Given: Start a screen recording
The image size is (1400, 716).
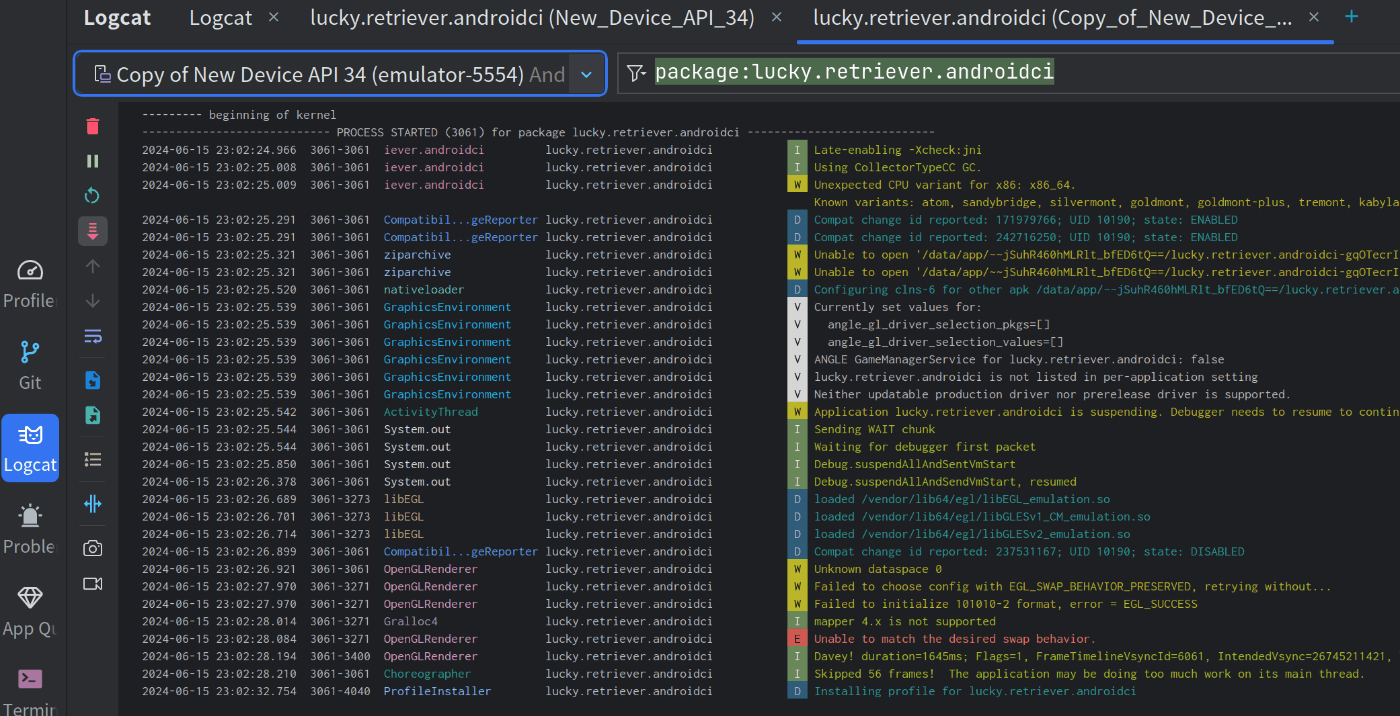Looking at the screenshot, I should point(92,583).
